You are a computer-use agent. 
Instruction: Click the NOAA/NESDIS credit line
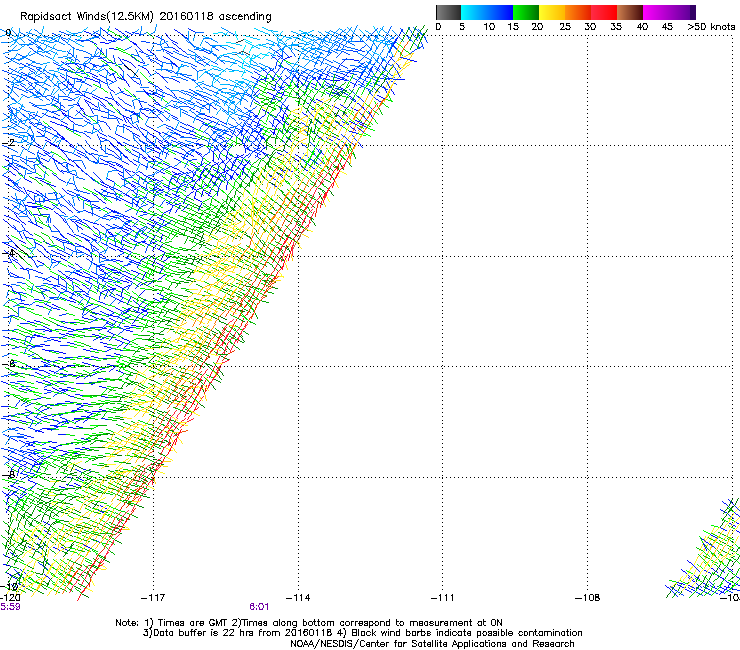pos(432,644)
